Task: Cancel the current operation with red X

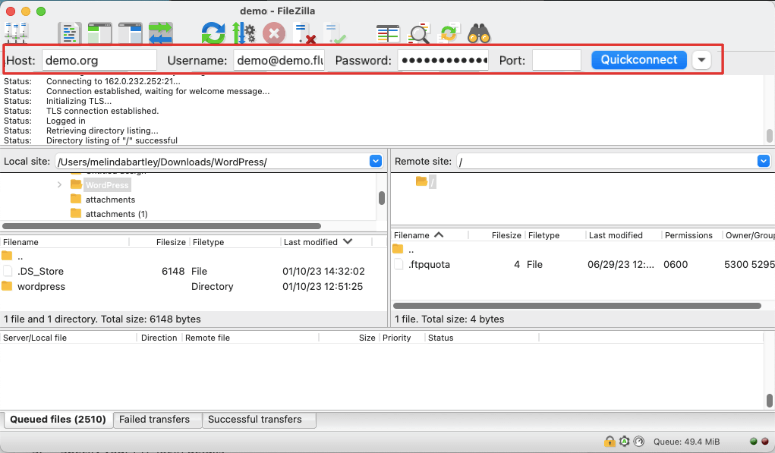Action: pos(273,33)
